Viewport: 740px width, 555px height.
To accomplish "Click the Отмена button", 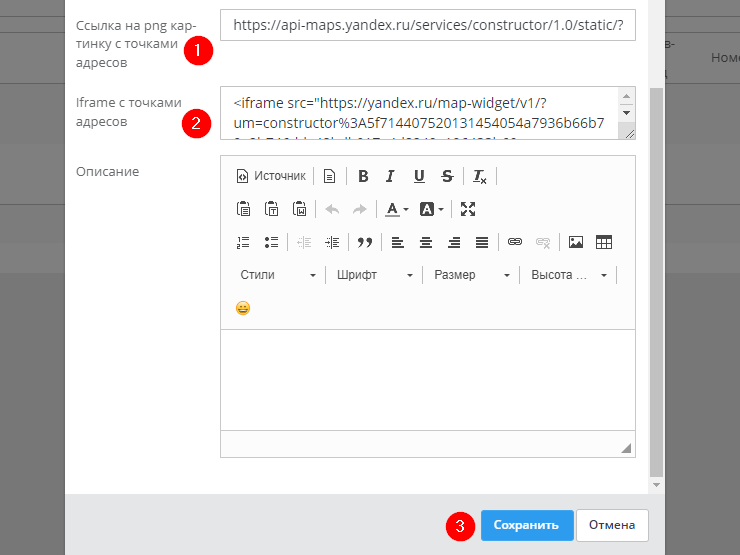I will point(612,525).
